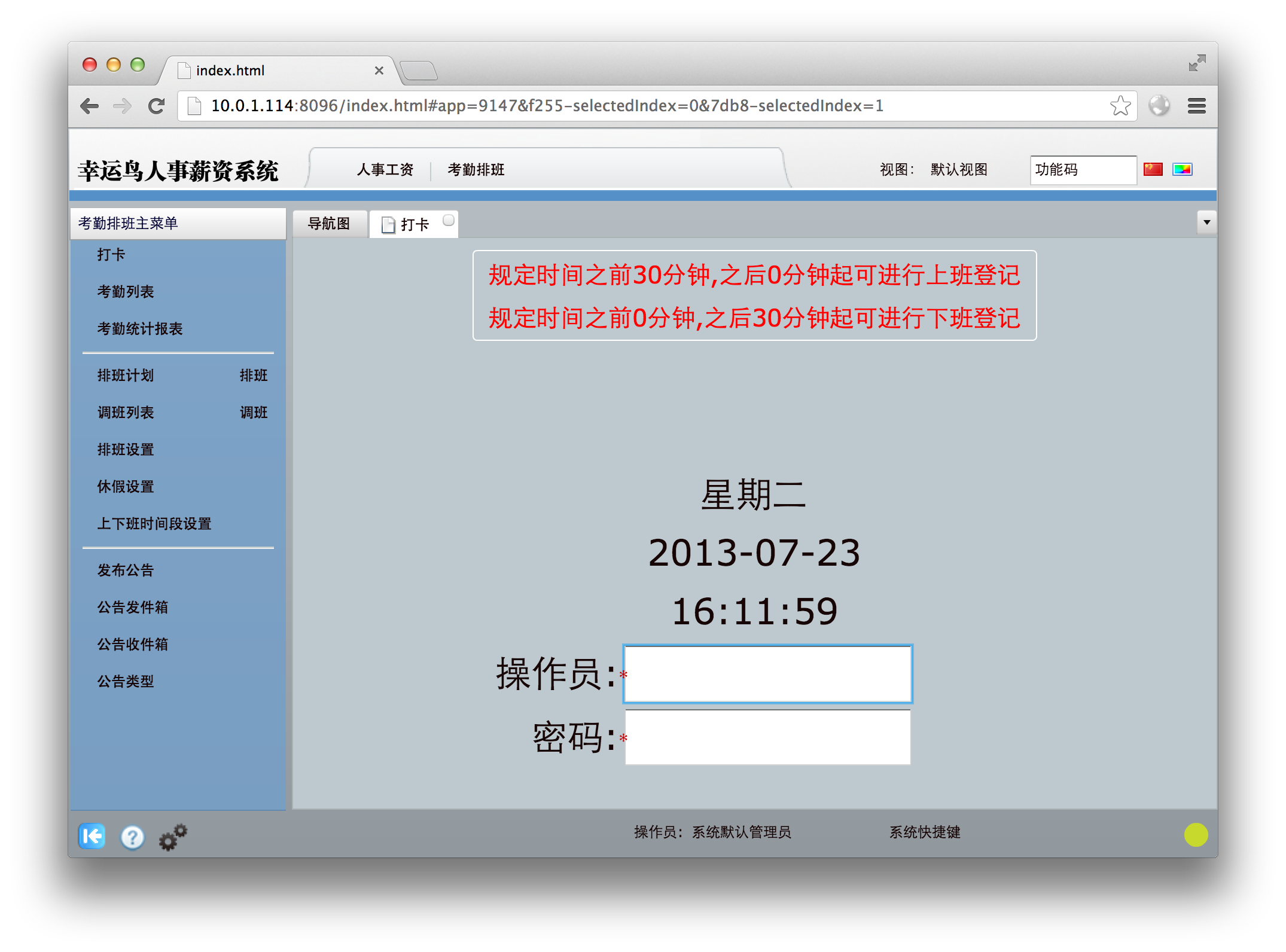
Task: Click the 功能码 input box
Action: [1083, 170]
